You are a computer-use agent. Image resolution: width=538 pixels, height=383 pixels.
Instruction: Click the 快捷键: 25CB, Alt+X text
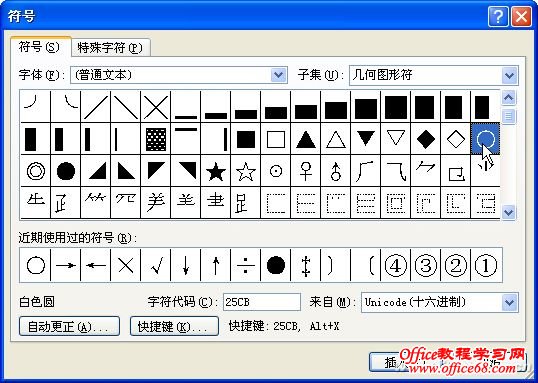(x=284, y=326)
